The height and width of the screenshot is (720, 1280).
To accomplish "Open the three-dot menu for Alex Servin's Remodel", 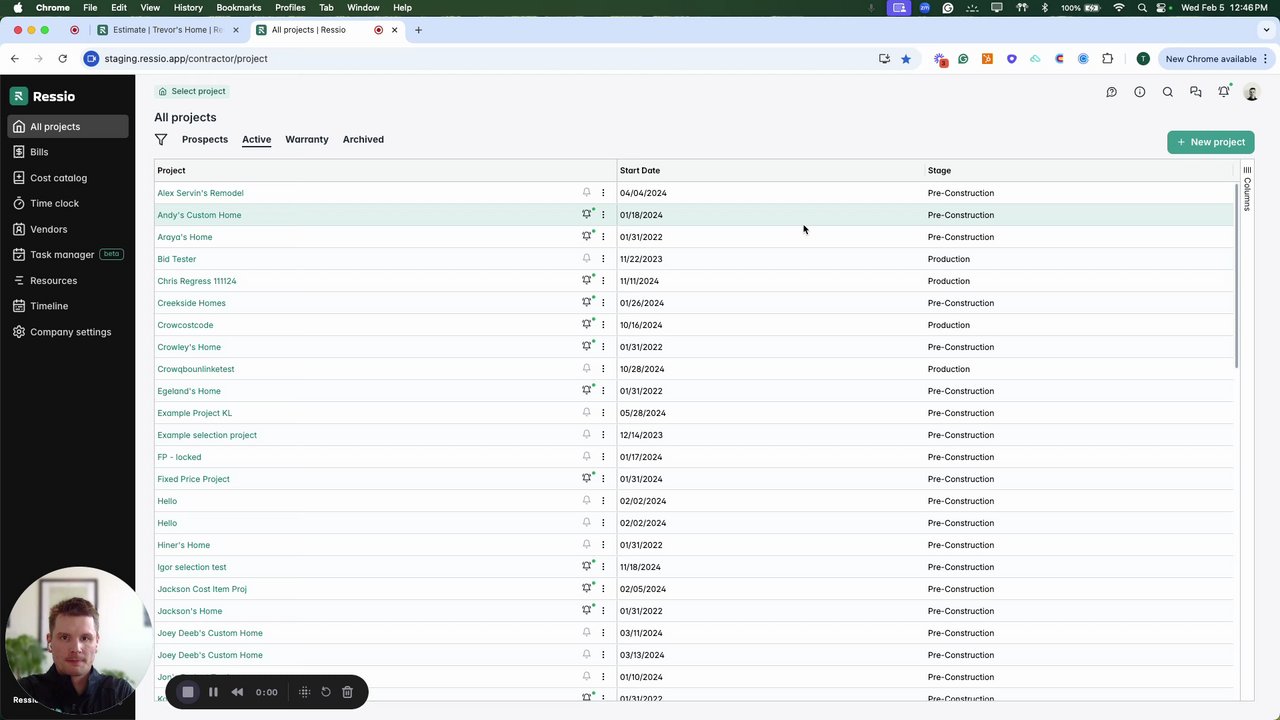I will click(x=603, y=193).
